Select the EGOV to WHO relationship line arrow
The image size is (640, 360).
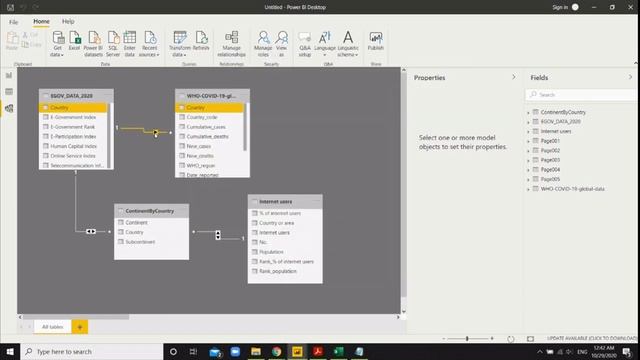tap(156, 132)
